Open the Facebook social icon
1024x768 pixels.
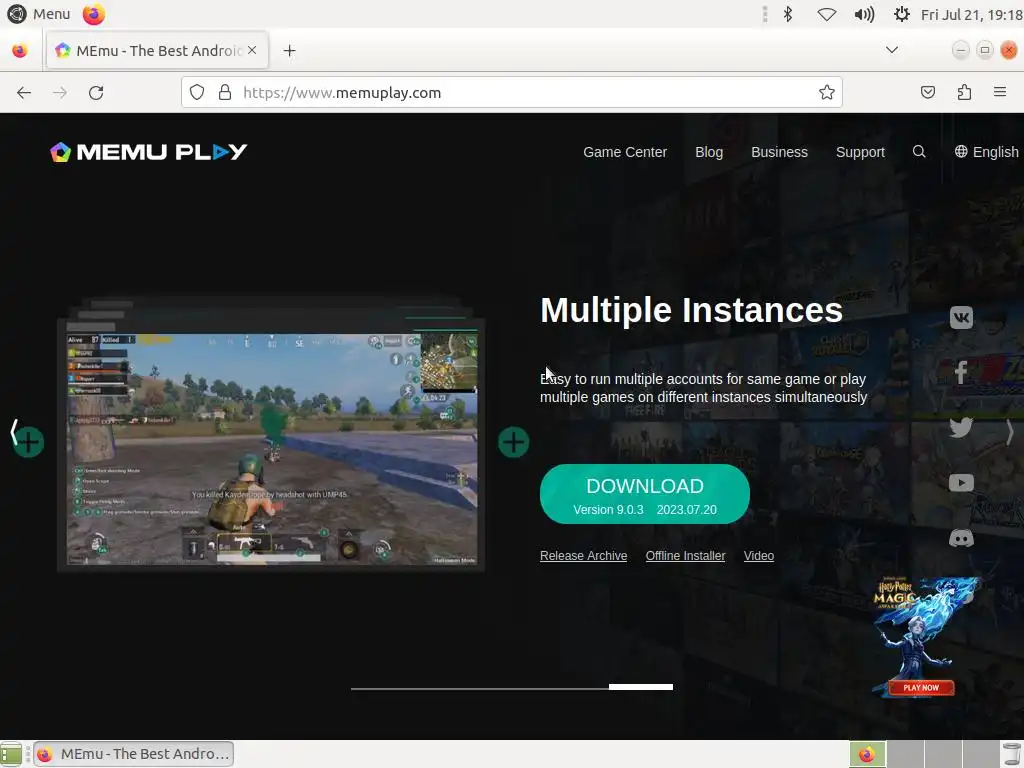(x=961, y=372)
